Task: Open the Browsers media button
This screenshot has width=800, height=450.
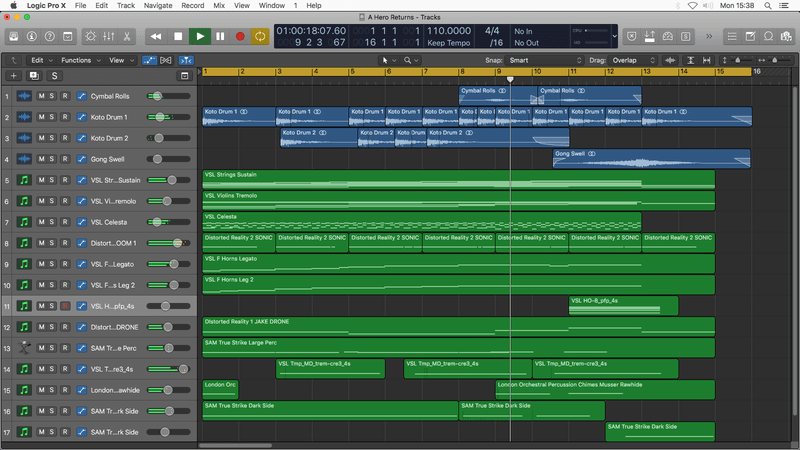Action: [786, 36]
